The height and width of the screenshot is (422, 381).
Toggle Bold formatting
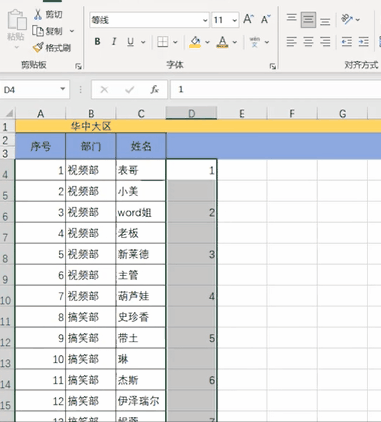tap(97, 42)
